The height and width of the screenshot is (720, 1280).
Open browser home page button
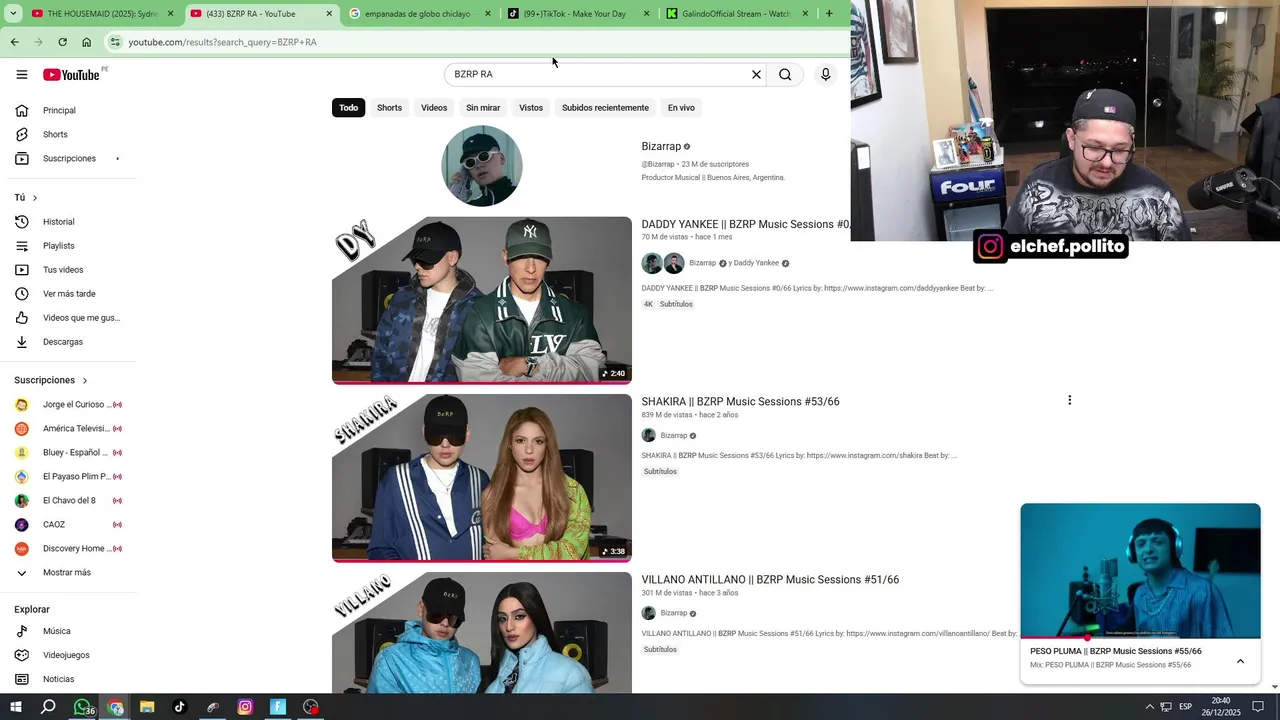(x=86, y=42)
